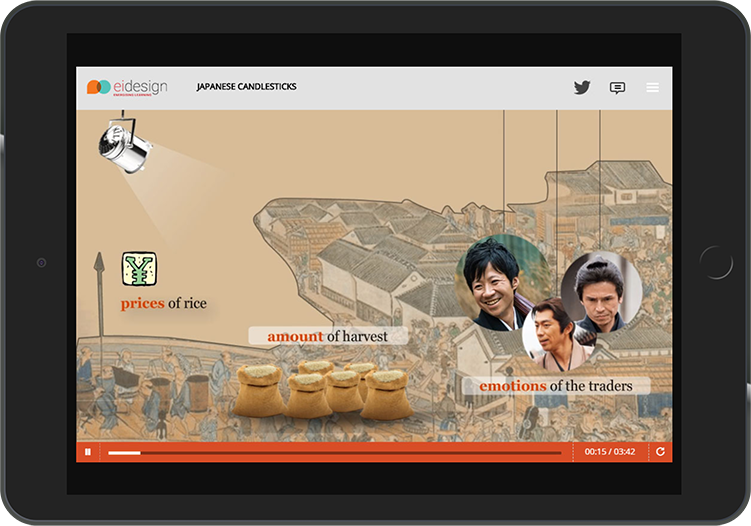Seek along the video progress bar
Image resolution: width=751 pixels, height=526 pixels.
click(x=335, y=452)
